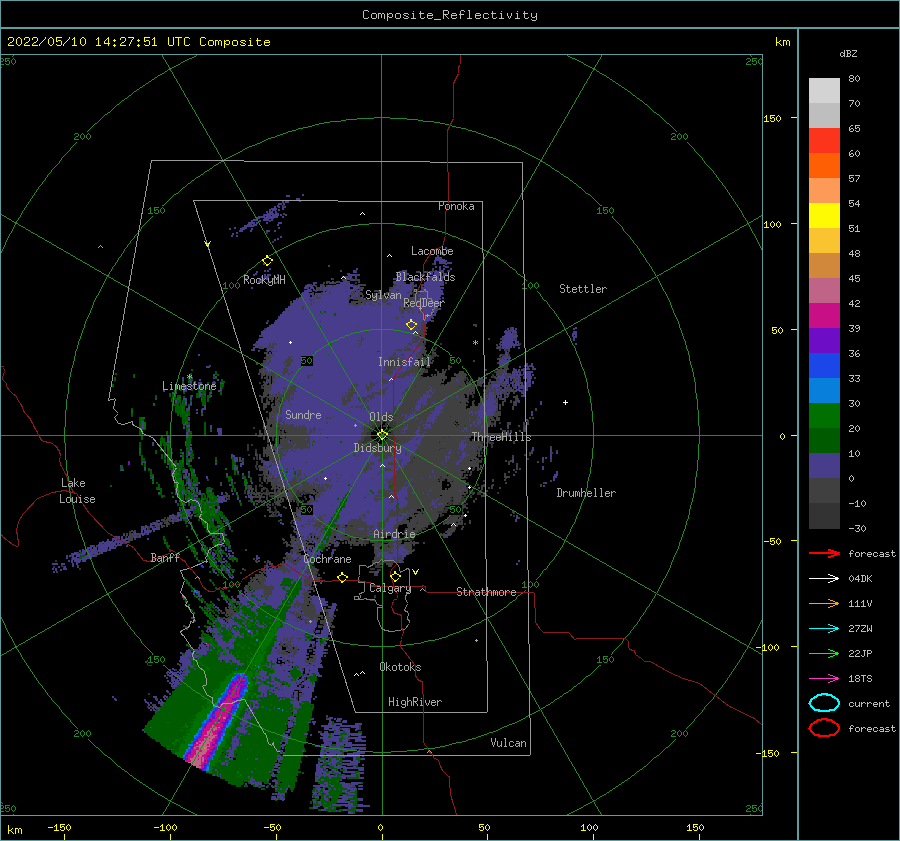Viewport: 900px width, 841px height.
Task: Click the yellow diamond marker near RedDeer
Action: click(x=412, y=325)
